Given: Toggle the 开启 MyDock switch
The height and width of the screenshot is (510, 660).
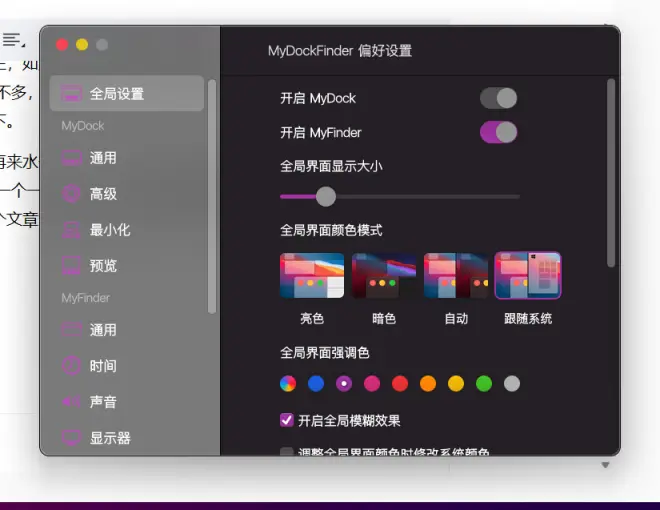Looking at the screenshot, I should (498, 98).
